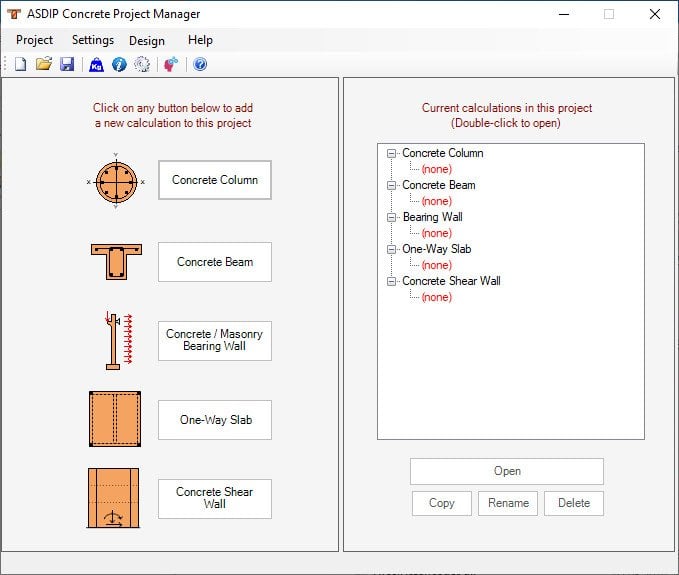Open the Project menu
The width and height of the screenshot is (679, 575).
[x=34, y=40]
